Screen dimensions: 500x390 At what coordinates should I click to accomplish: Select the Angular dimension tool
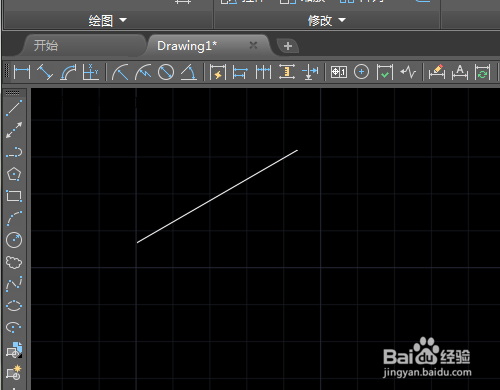point(189,72)
